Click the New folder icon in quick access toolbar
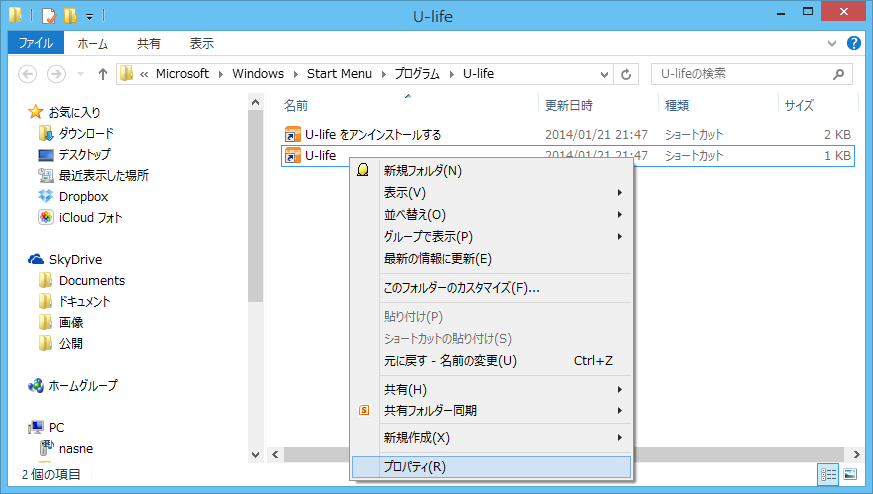Viewport: 873px width, 494px height. click(x=70, y=15)
